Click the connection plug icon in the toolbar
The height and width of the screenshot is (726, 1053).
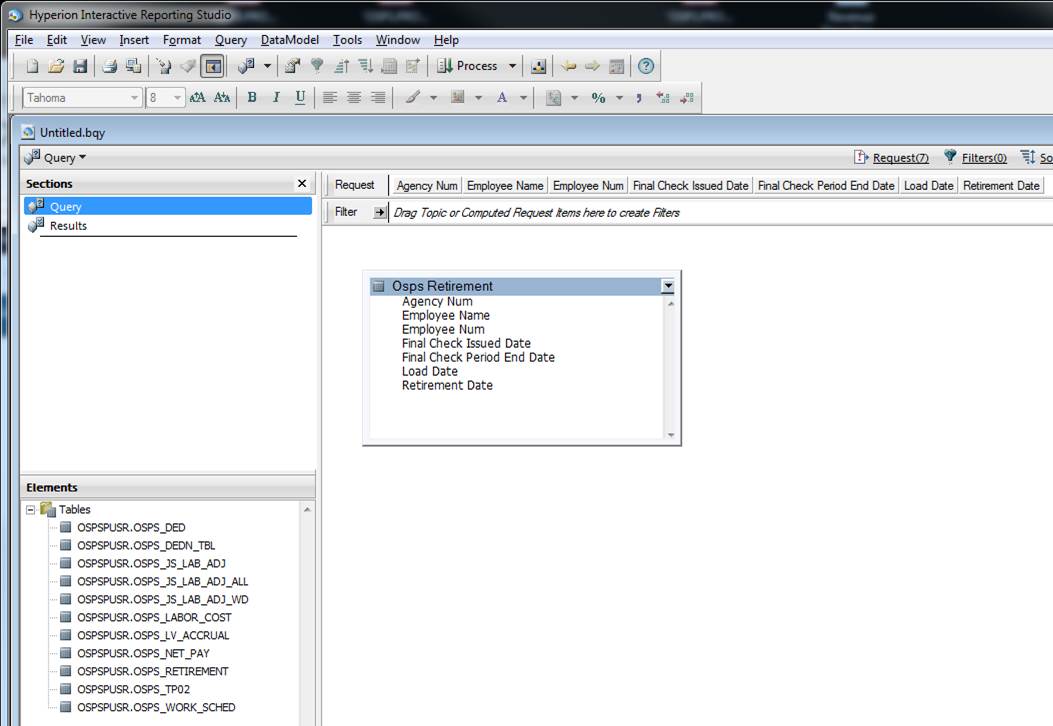pyautogui.click(x=163, y=66)
